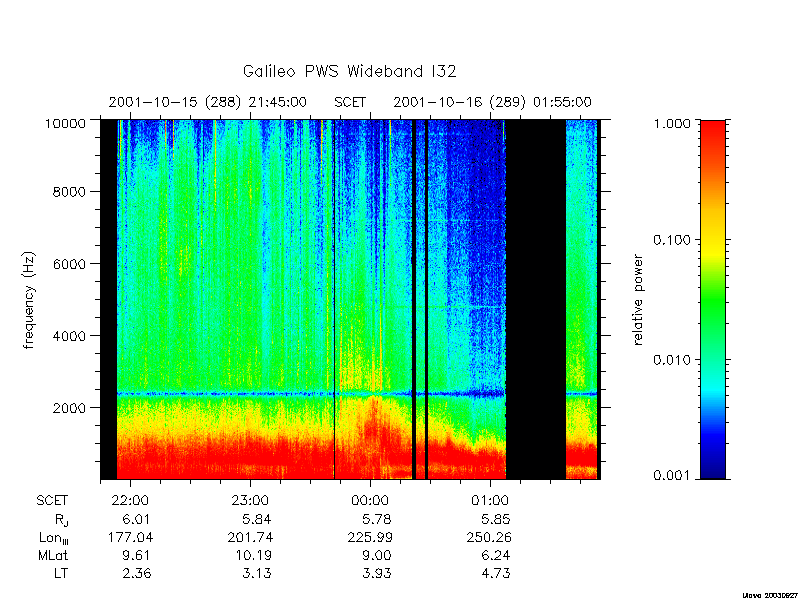
Task: Click the small credit text at bottom right
Action: 771,595
